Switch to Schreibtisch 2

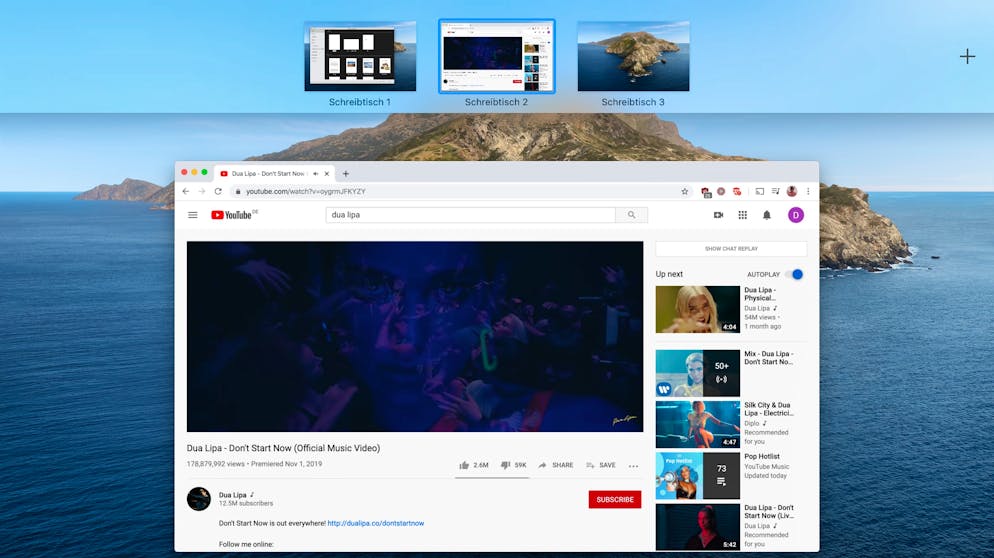tap(496, 56)
